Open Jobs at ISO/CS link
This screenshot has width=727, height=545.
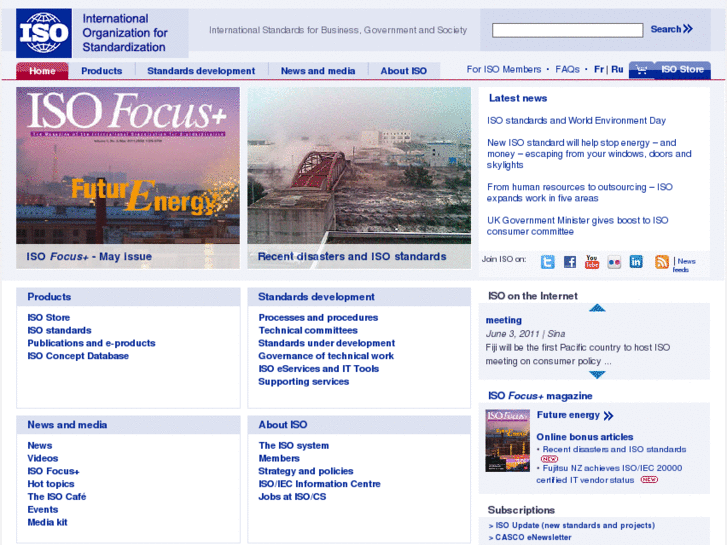[292, 497]
